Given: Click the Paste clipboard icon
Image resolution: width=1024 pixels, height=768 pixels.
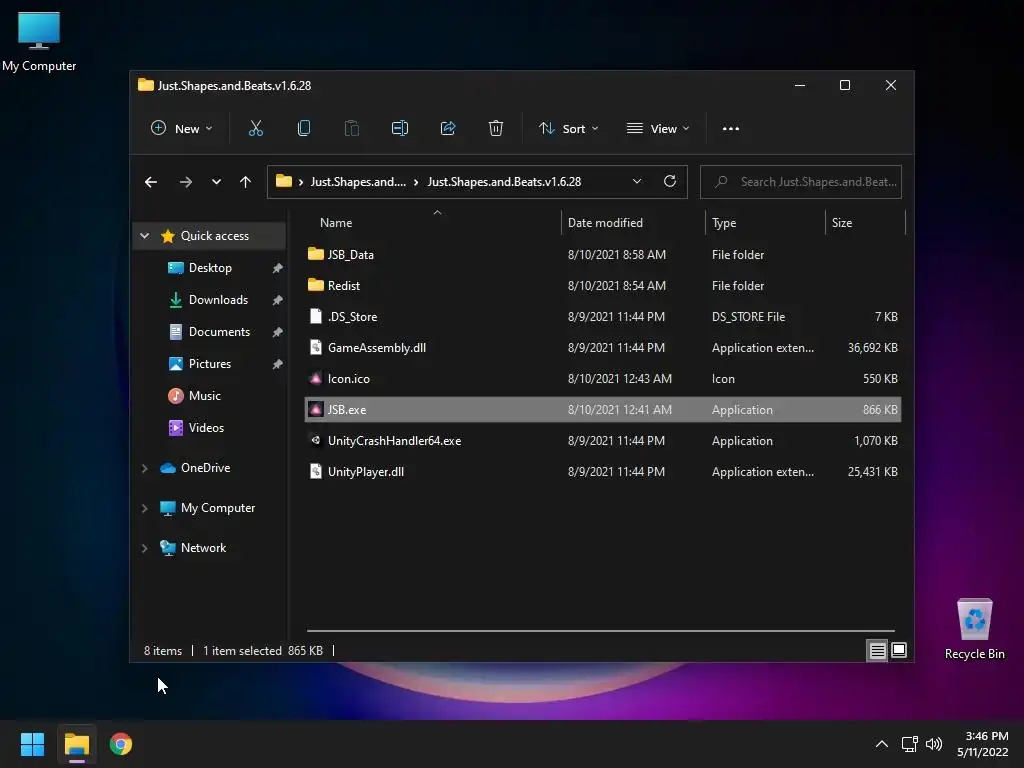Looking at the screenshot, I should pos(351,129).
